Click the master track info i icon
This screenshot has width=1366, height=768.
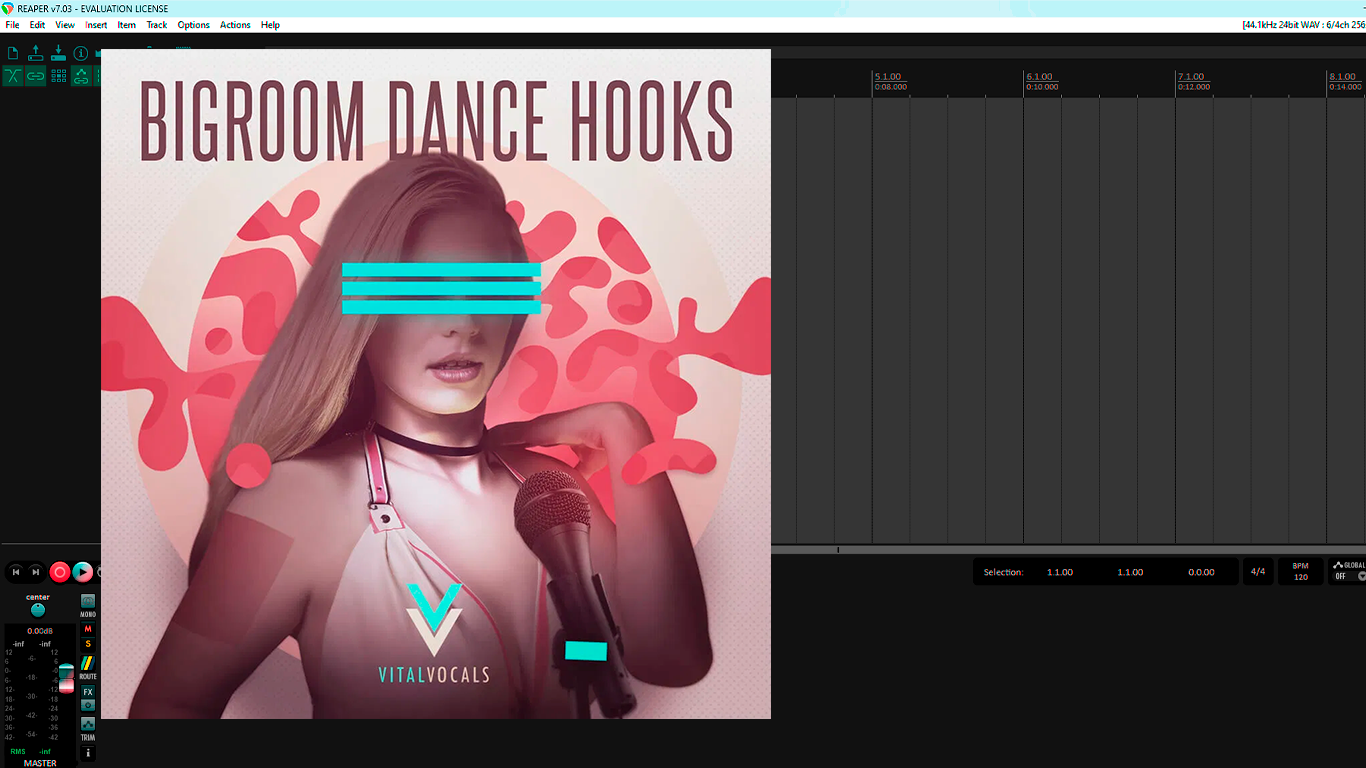point(88,753)
